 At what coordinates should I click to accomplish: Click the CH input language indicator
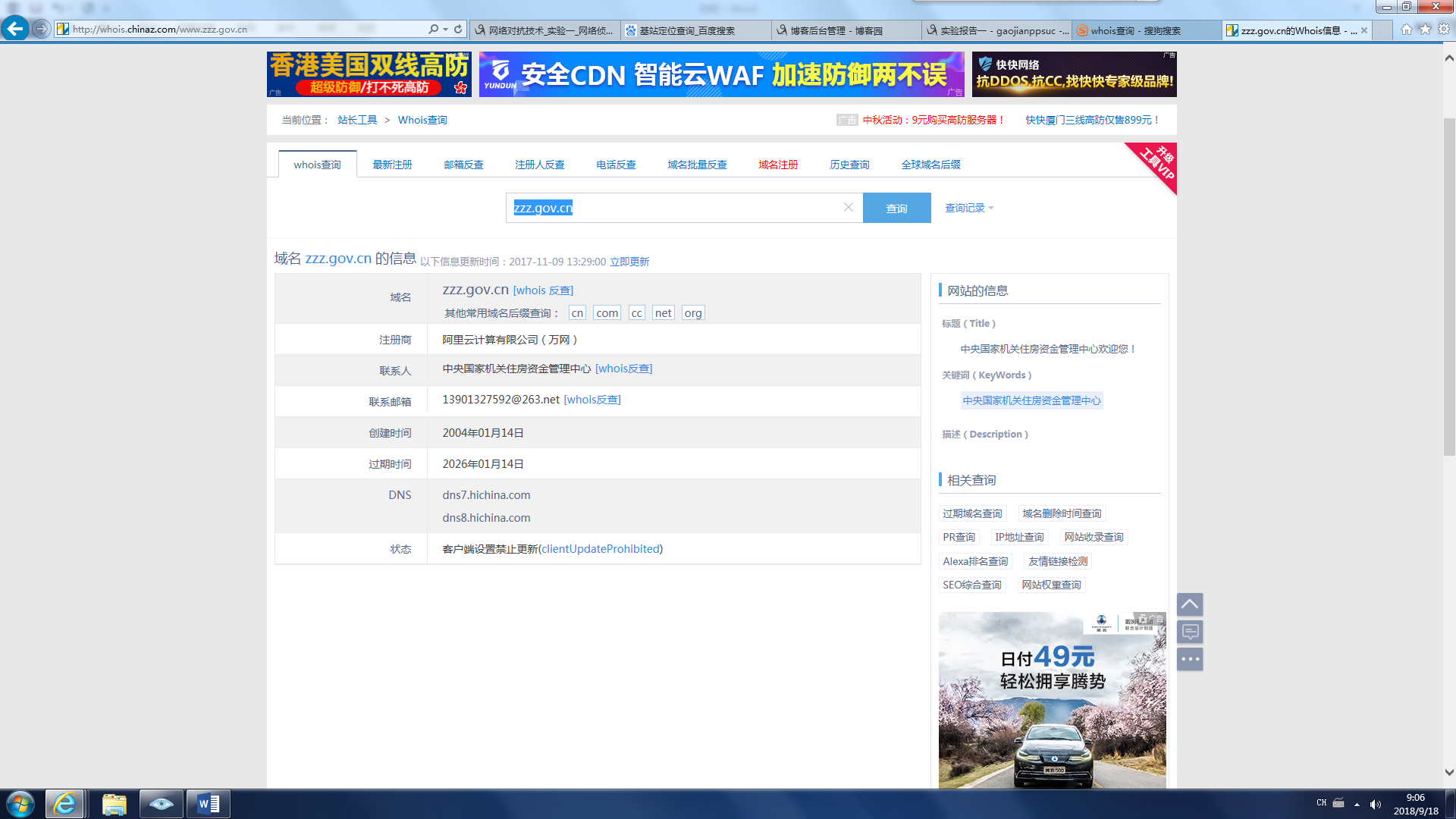coord(1322,802)
